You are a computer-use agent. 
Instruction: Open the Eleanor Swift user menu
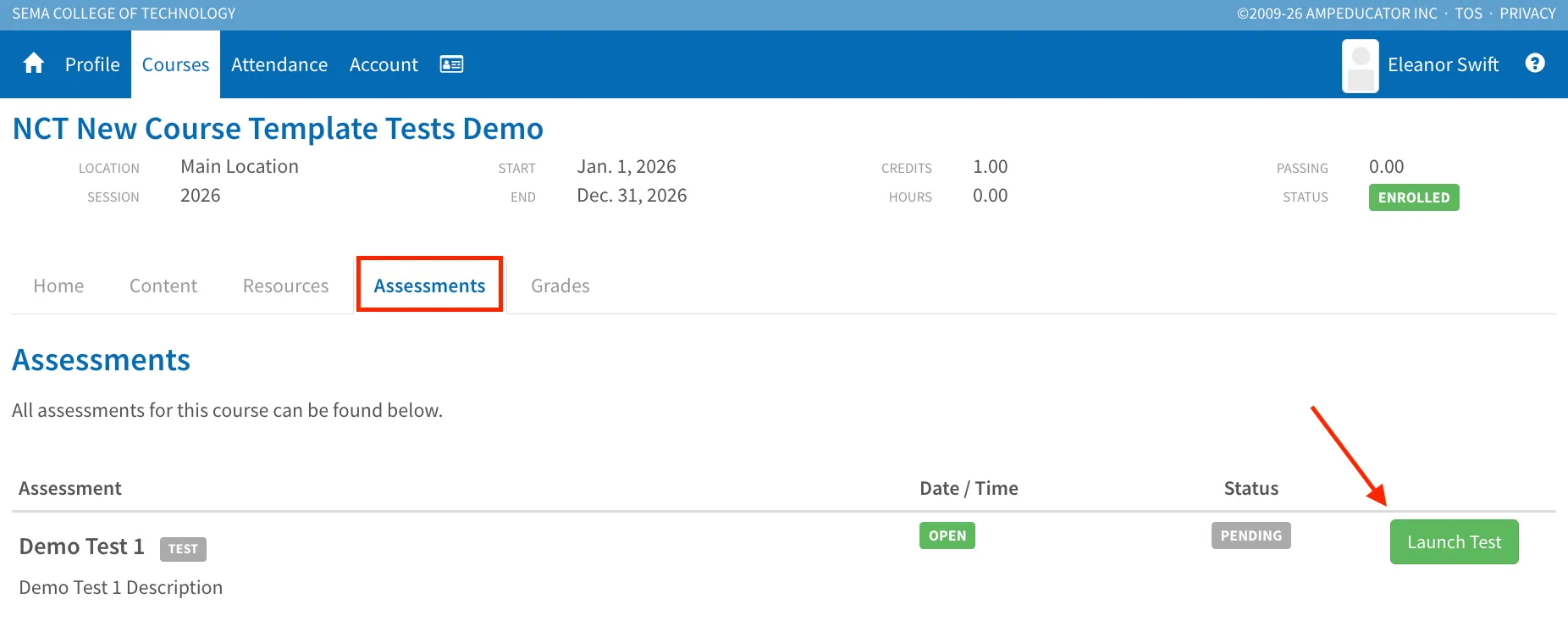pos(1443,64)
